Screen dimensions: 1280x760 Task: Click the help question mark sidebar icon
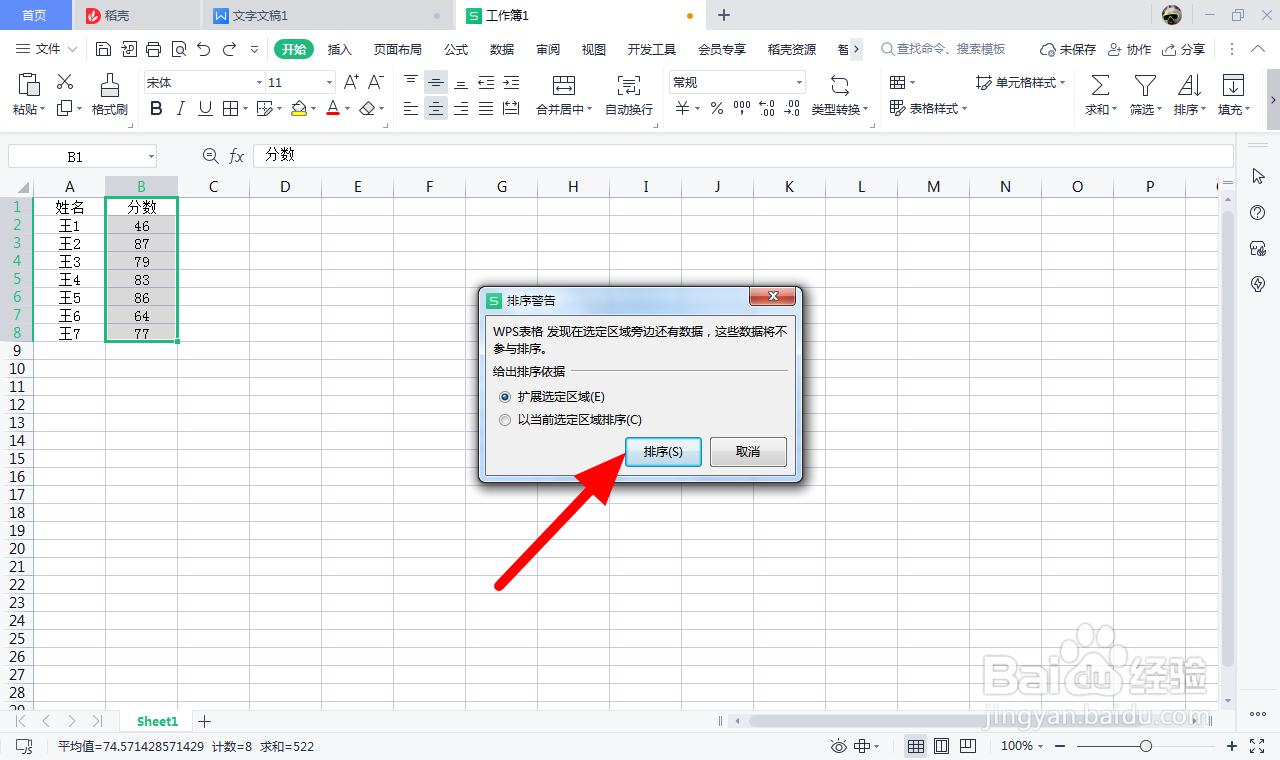coord(1259,213)
